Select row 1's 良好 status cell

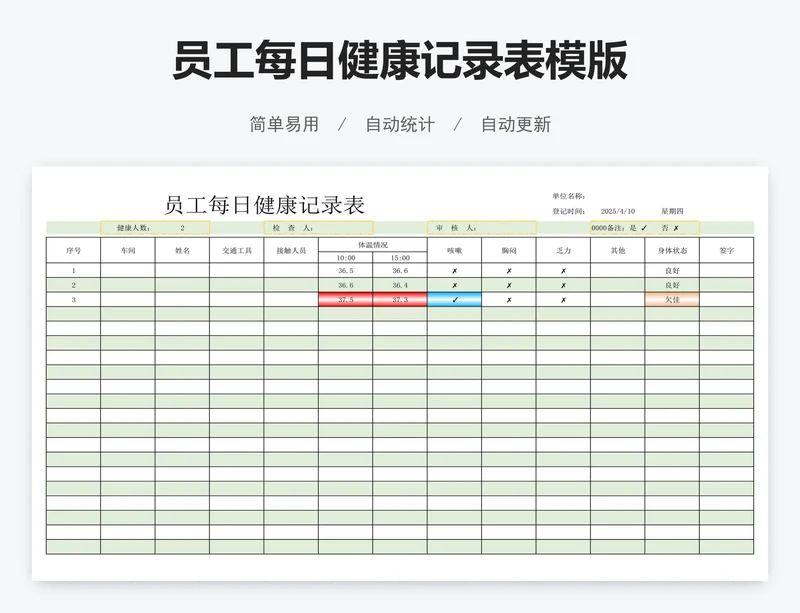672,271
